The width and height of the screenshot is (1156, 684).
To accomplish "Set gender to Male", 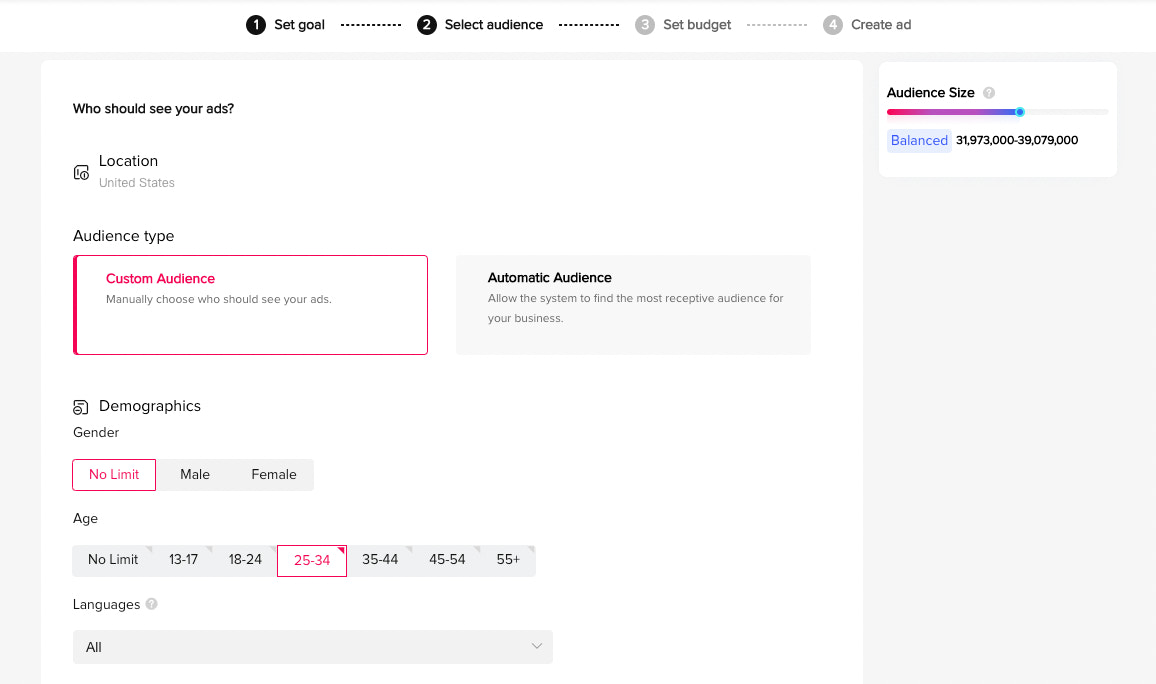I will pos(195,475).
